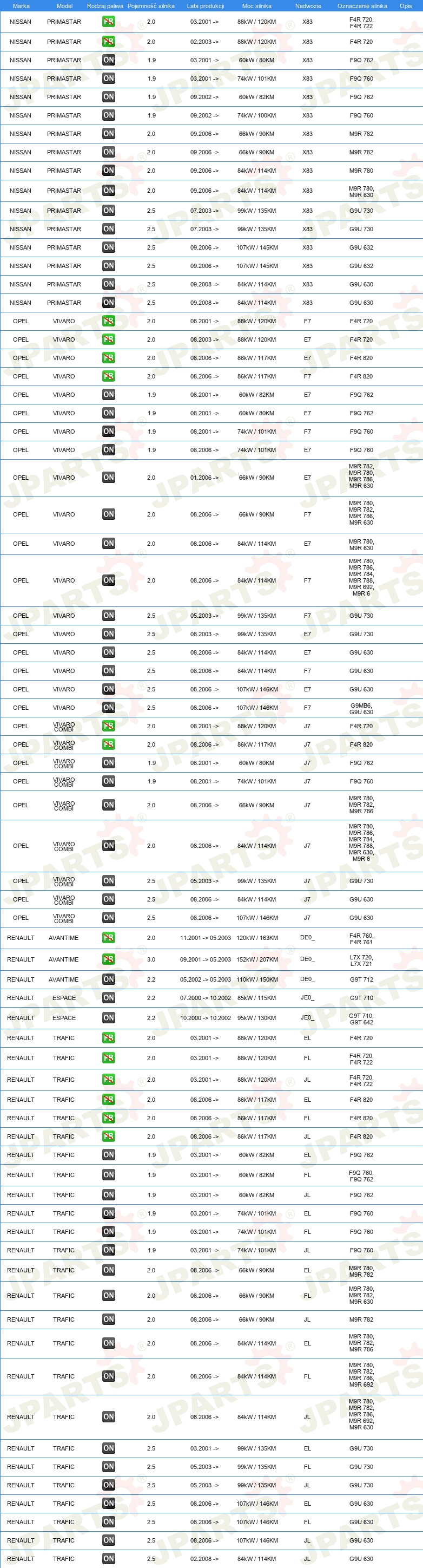Click the Rodzaj paliwa column header
Image resolution: width=423 pixels, height=1568 pixels.
(x=105, y=6)
